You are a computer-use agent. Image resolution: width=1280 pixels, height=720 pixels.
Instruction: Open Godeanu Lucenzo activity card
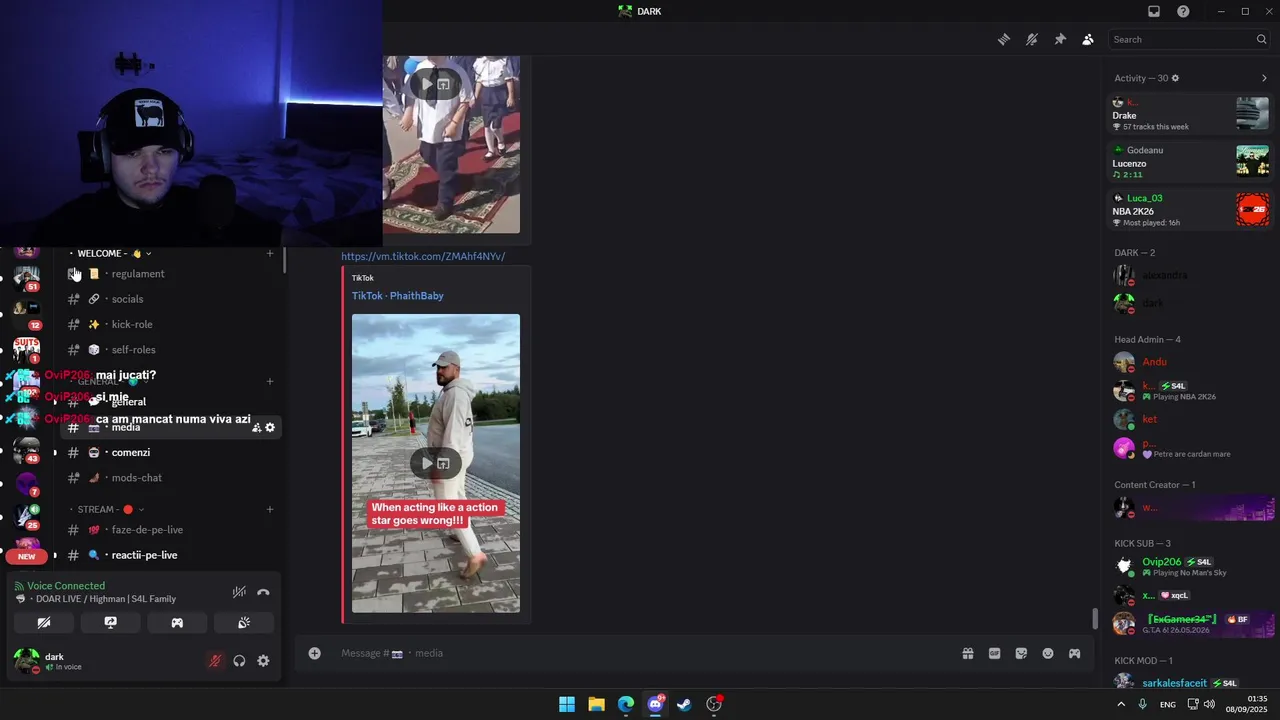[1190, 162]
